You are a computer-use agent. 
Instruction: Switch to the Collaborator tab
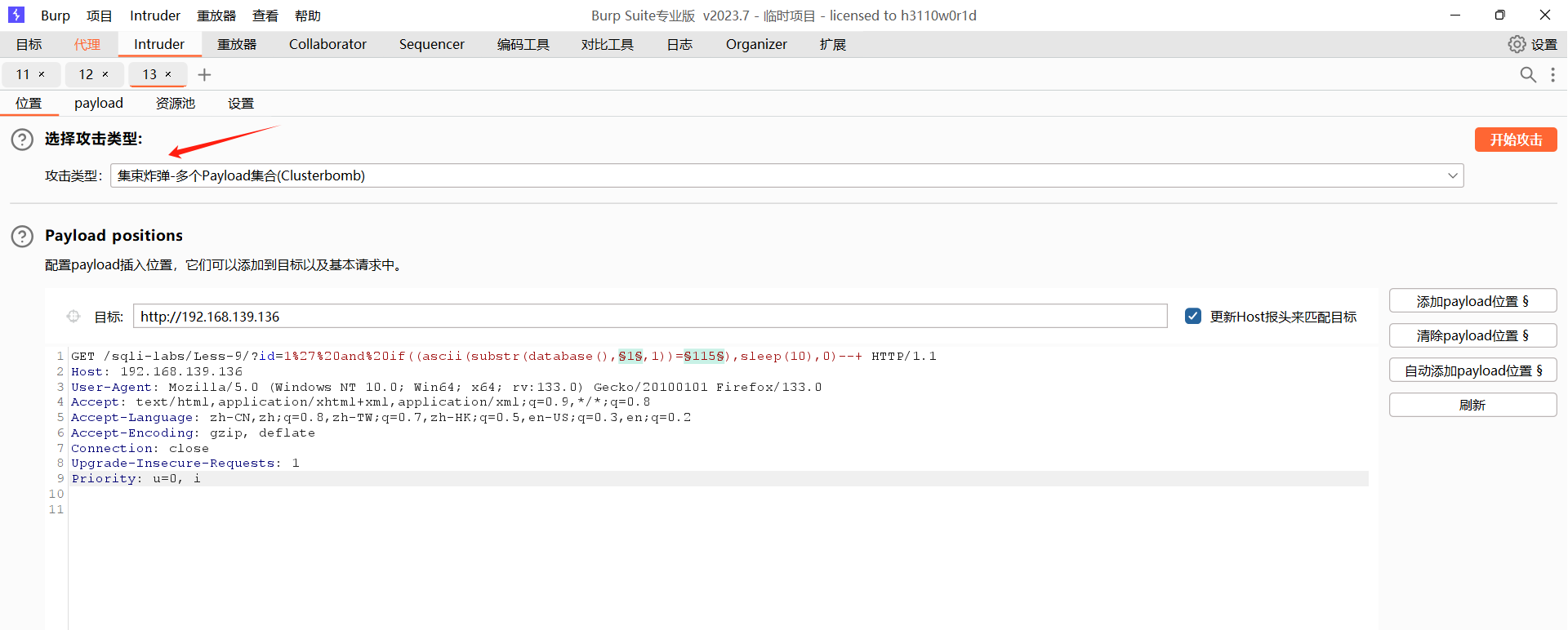coord(327,44)
